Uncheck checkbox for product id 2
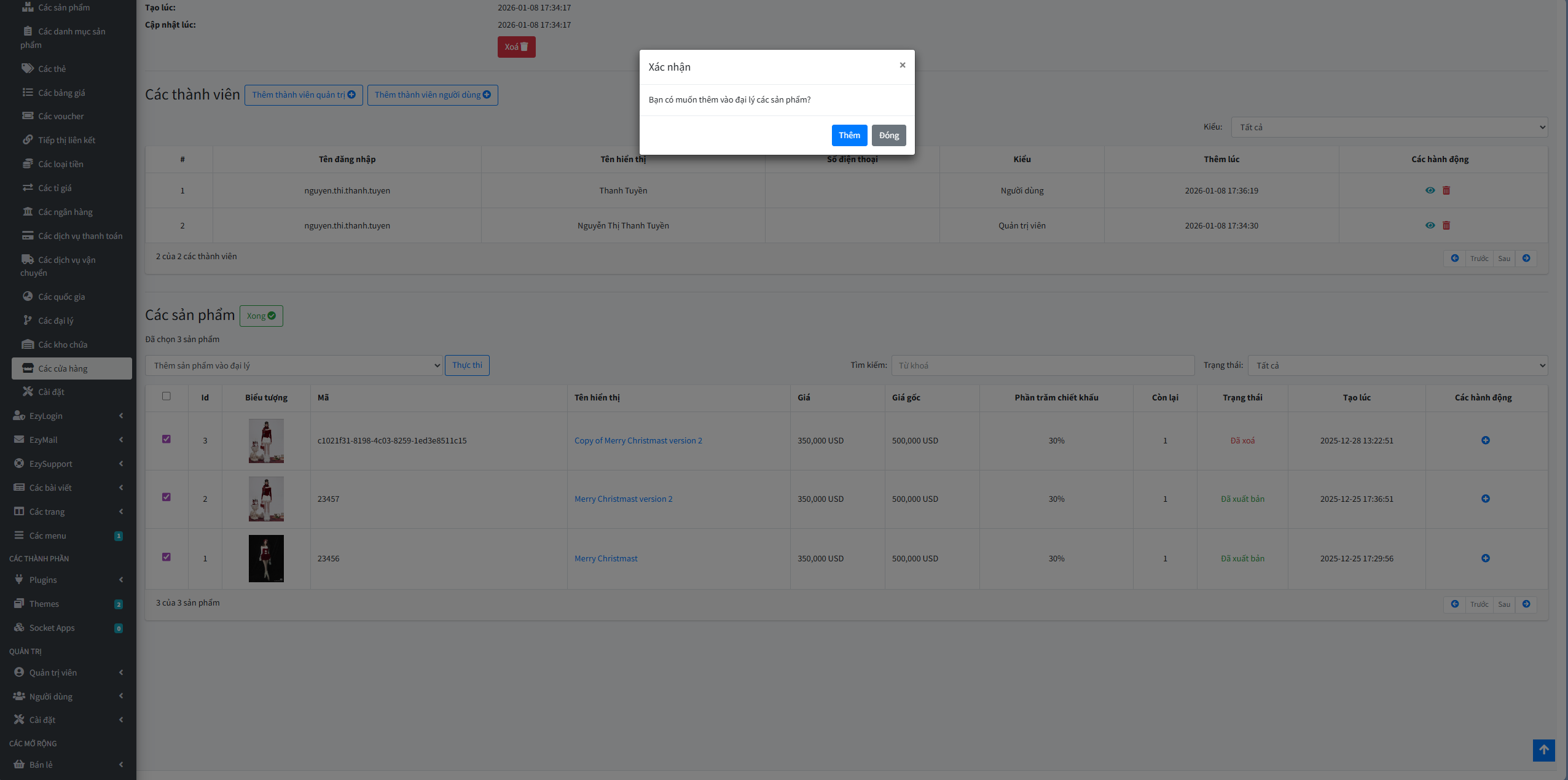The height and width of the screenshot is (780, 1568). pyautogui.click(x=167, y=497)
